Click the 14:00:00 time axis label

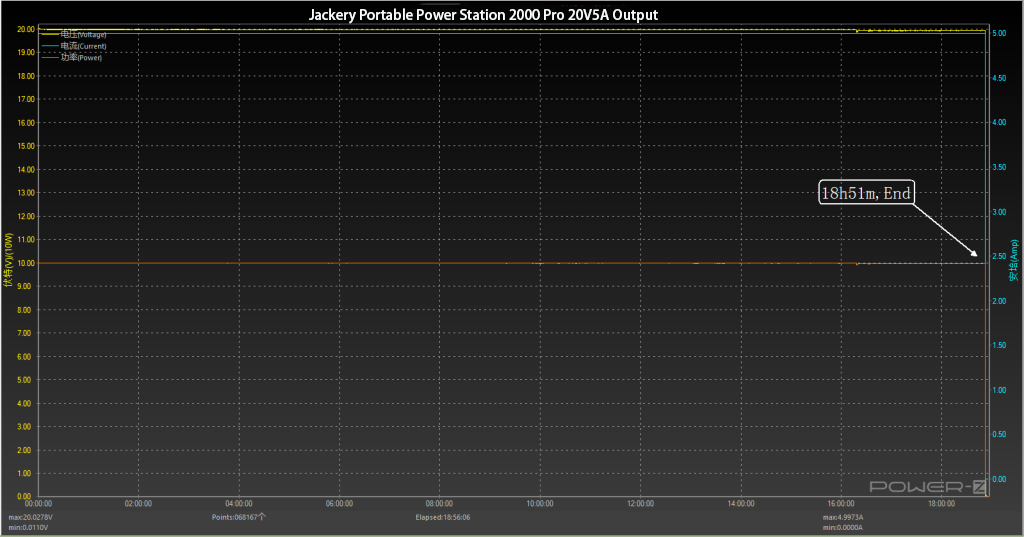click(x=741, y=504)
